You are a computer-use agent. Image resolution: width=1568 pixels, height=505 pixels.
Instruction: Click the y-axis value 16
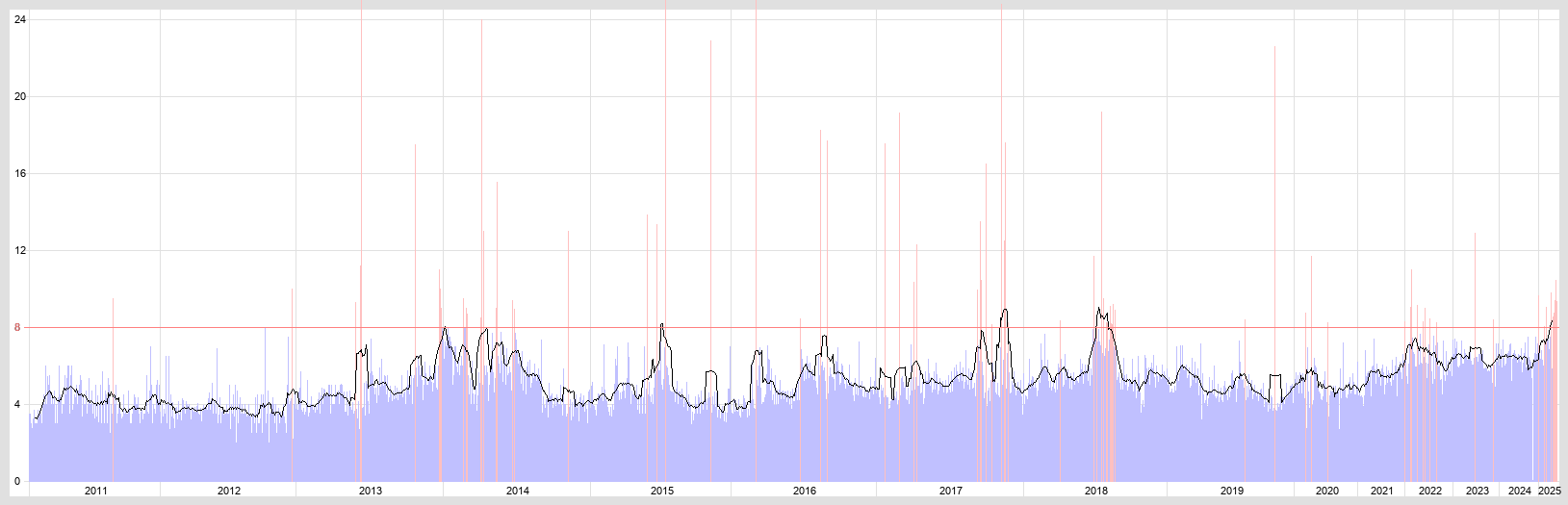(20, 173)
